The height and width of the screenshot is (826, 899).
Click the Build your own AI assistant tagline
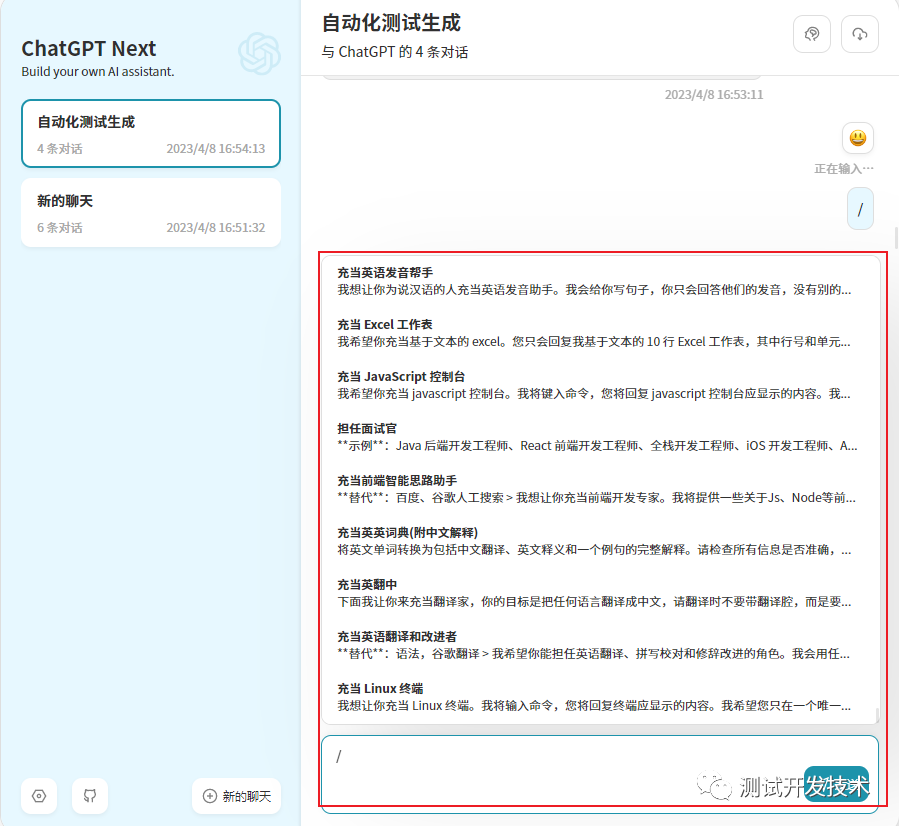[98, 72]
